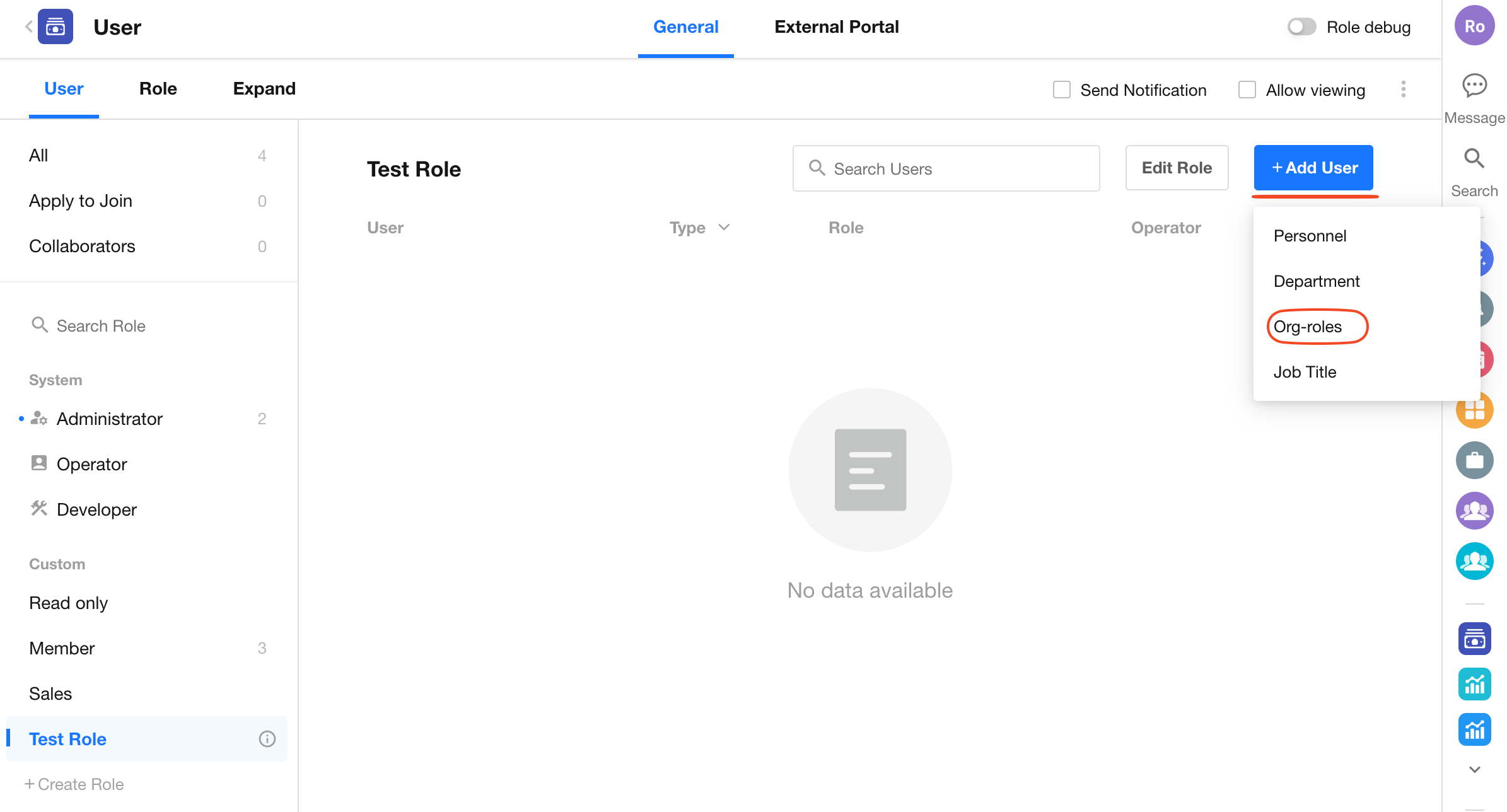Open the more options three-dot menu

coord(1403,89)
